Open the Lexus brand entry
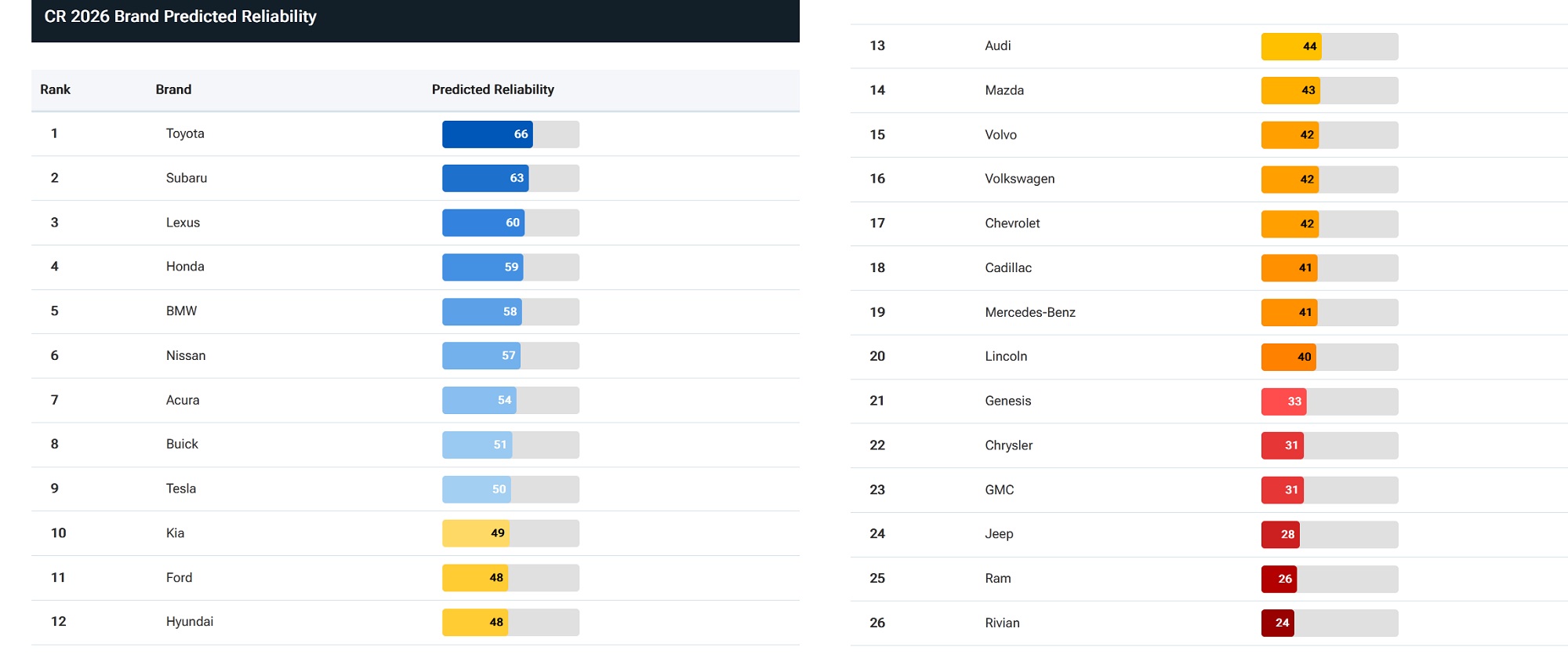Image resolution: width=1568 pixels, height=654 pixels. (x=183, y=223)
